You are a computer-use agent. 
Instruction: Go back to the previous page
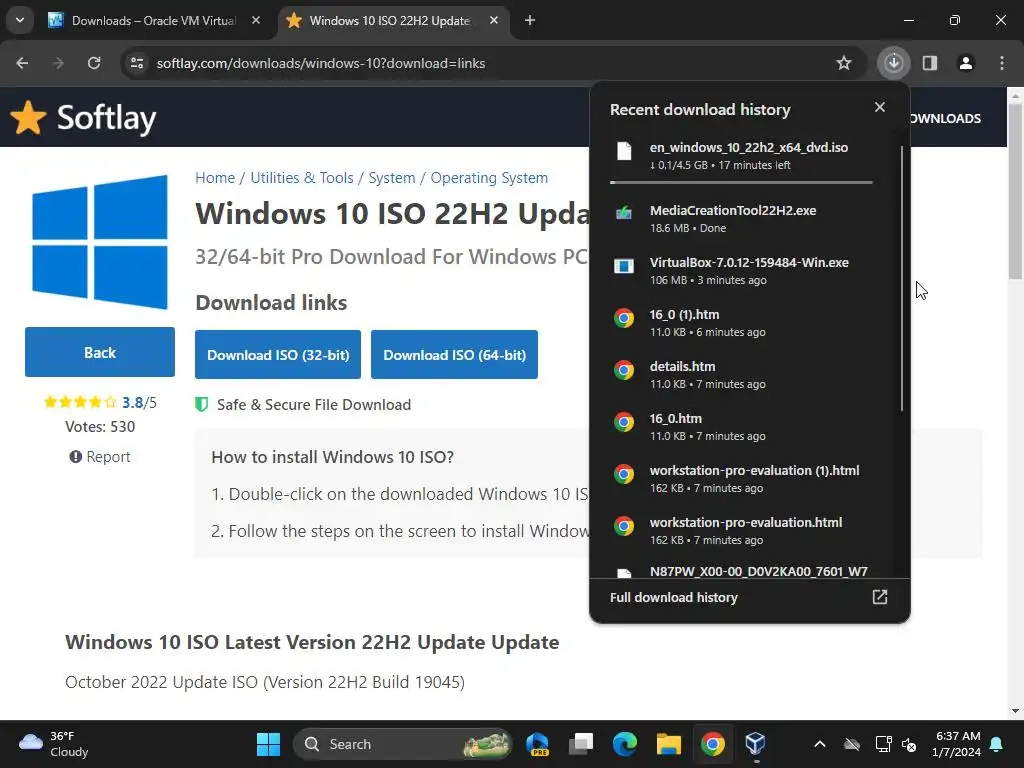[22, 63]
